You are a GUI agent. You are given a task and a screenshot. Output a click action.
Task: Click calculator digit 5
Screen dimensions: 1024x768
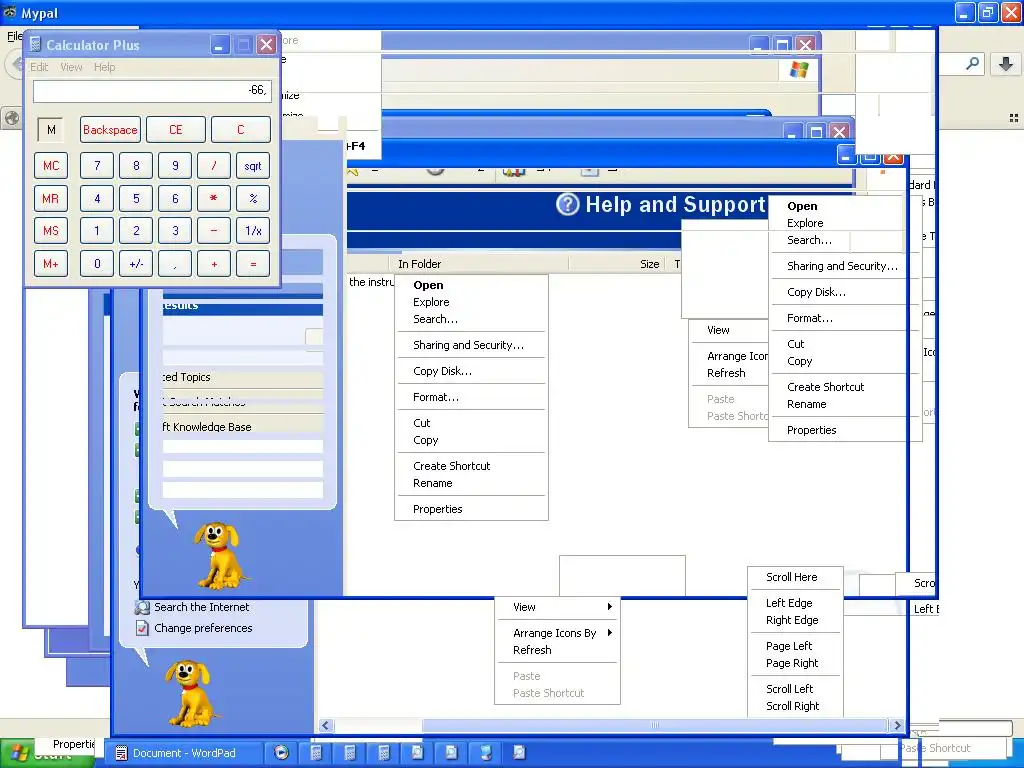[136, 199]
